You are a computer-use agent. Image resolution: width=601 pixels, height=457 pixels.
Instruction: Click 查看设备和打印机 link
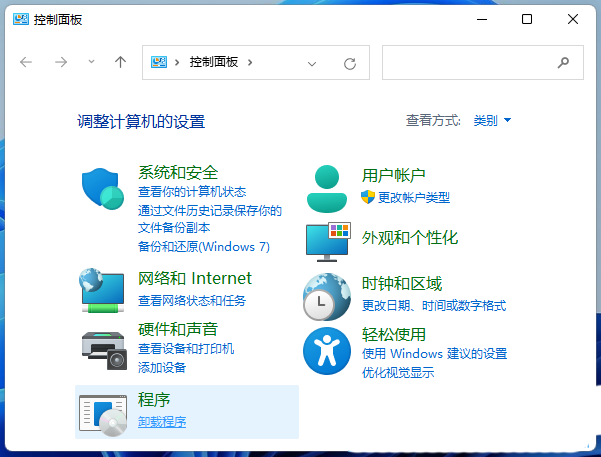(186, 349)
